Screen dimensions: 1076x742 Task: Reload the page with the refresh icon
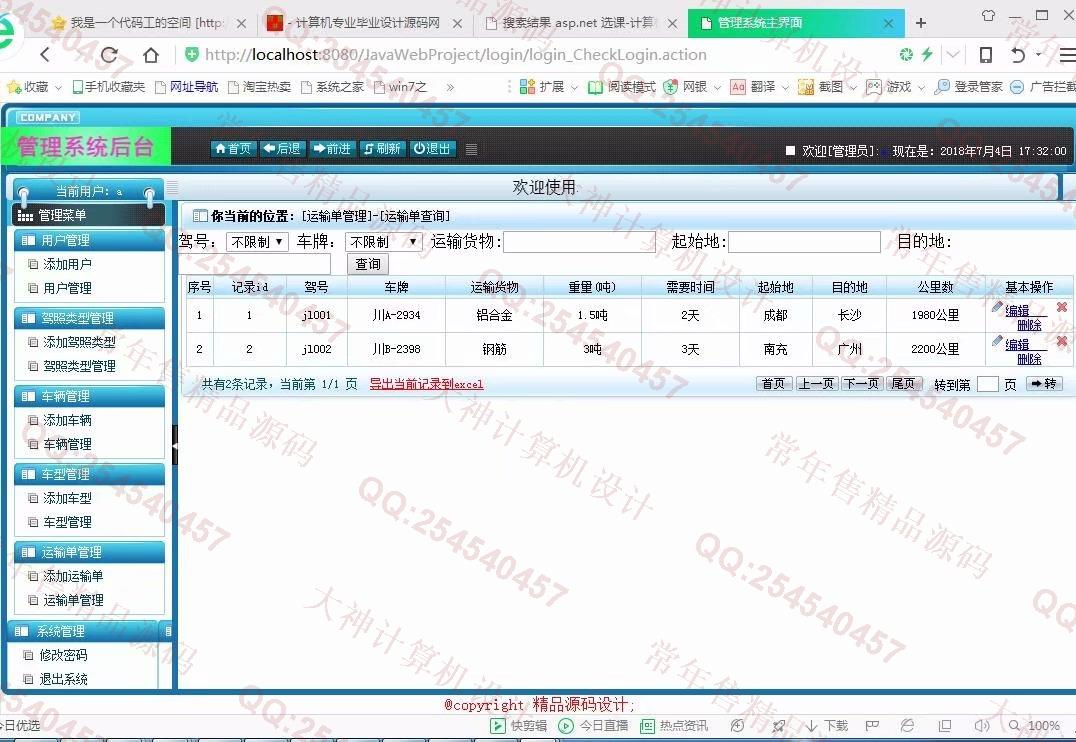click(x=109, y=55)
